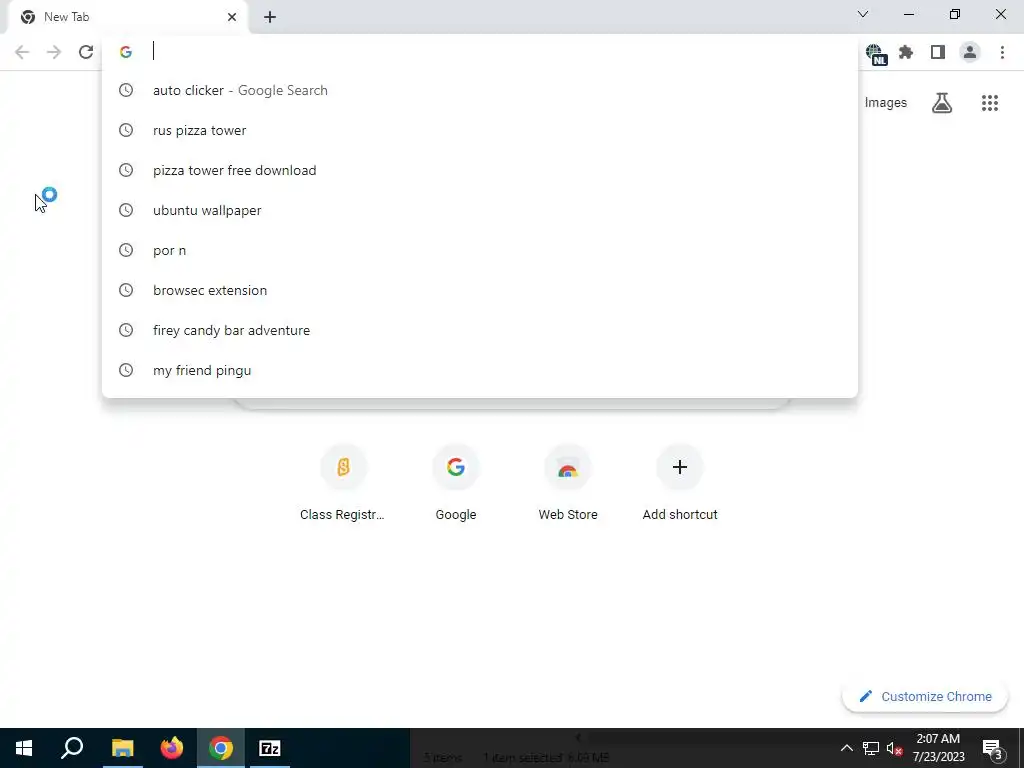The height and width of the screenshot is (768, 1024).
Task: Select suggestion 'auto clicker - Google Search'
Action: (x=480, y=90)
